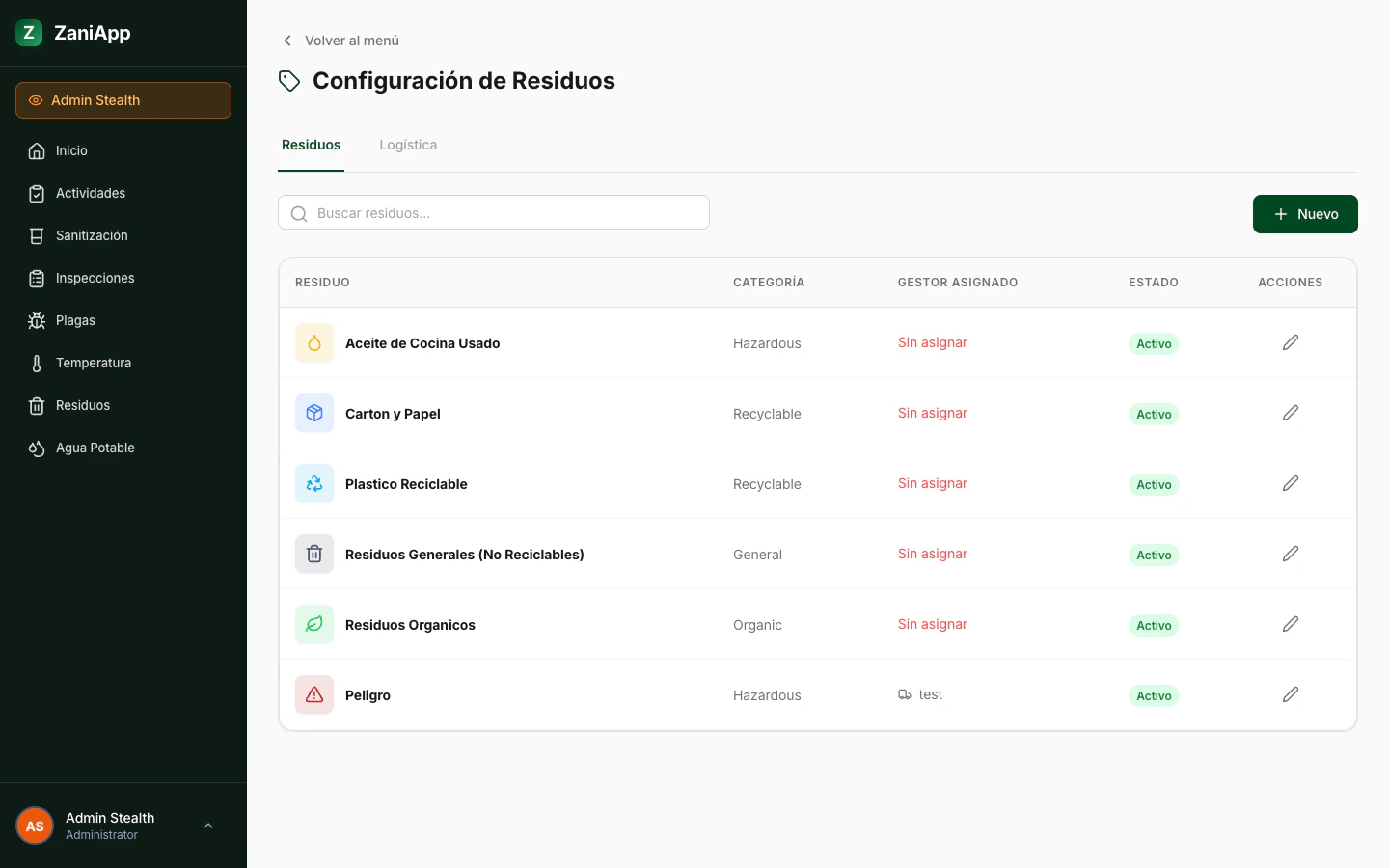Click the recycle icon for Plastico Reciclable

[x=313, y=483]
